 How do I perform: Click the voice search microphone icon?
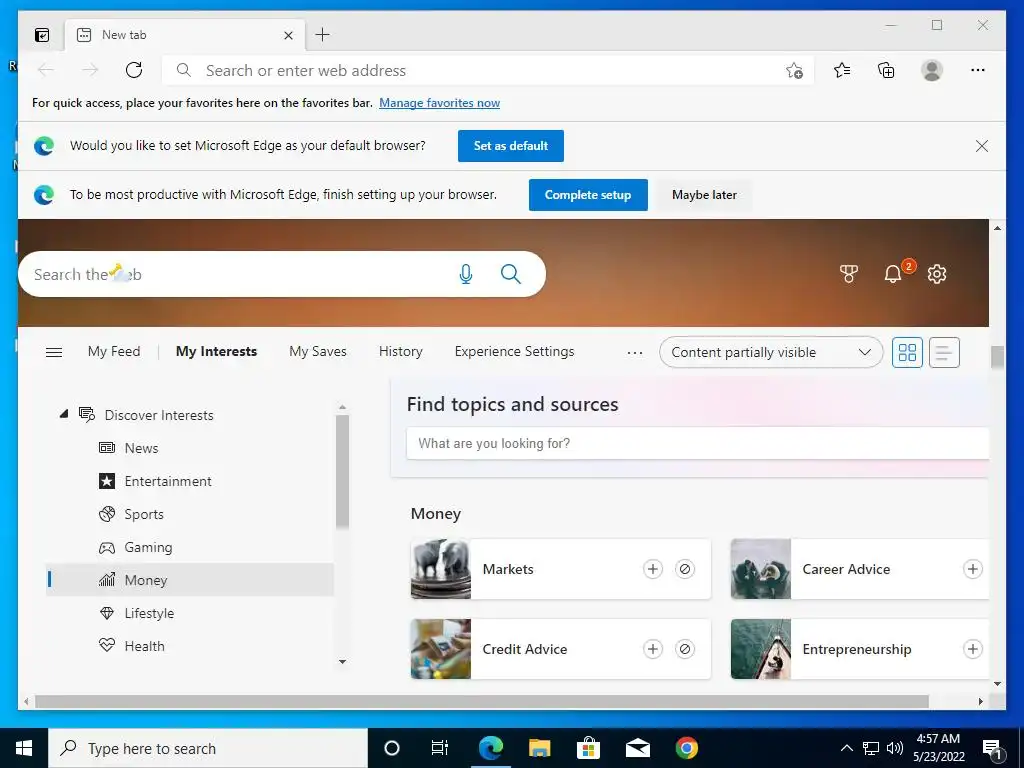tap(466, 274)
